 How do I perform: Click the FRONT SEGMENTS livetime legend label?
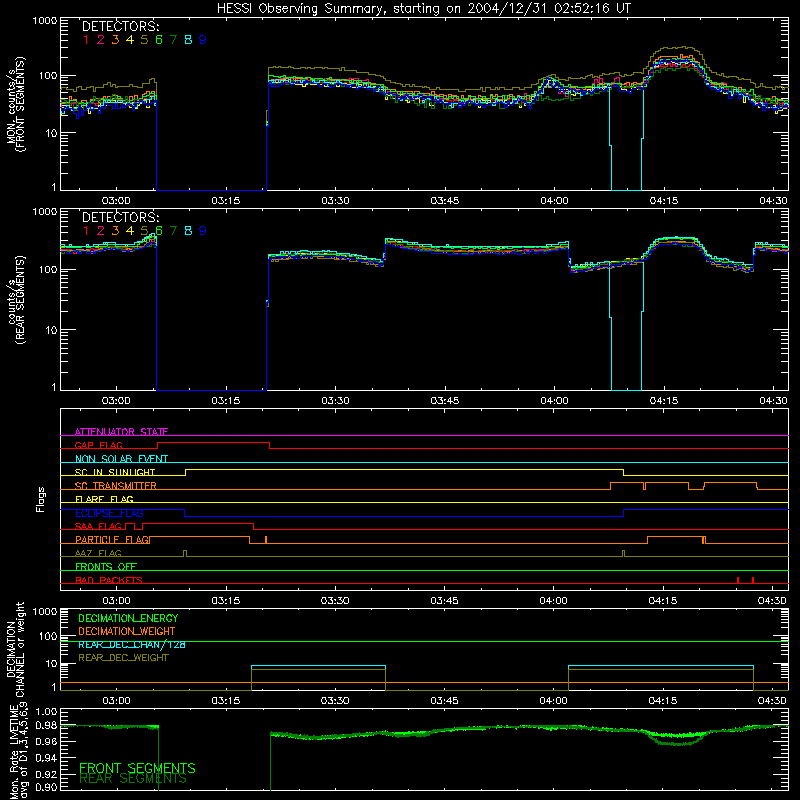click(137, 768)
